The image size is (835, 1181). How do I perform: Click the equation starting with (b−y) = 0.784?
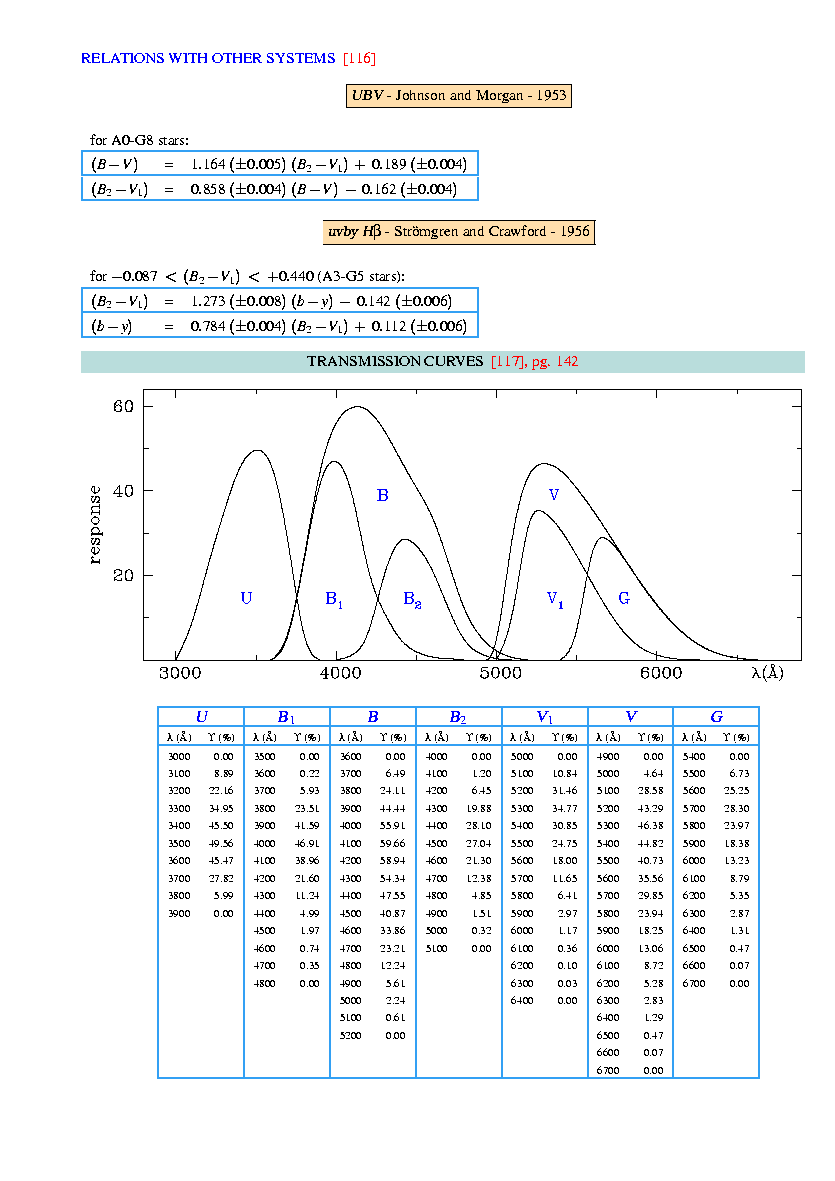279,326
